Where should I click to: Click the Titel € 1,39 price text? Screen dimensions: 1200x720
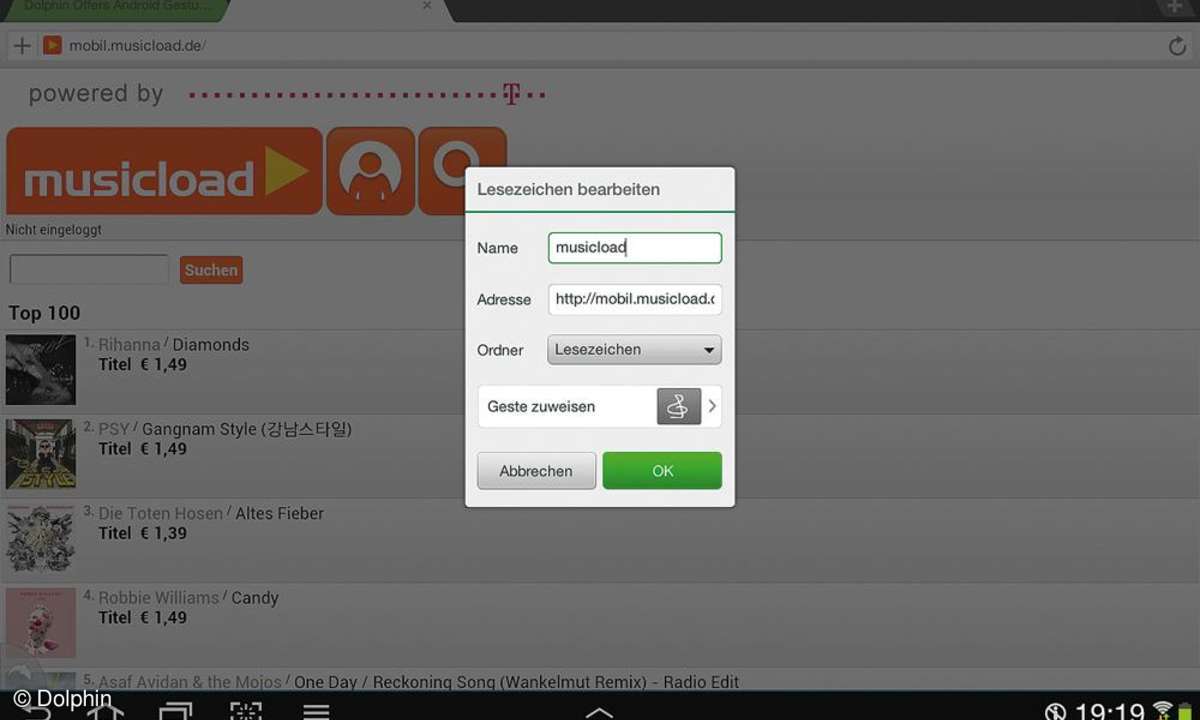coord(143,533)
